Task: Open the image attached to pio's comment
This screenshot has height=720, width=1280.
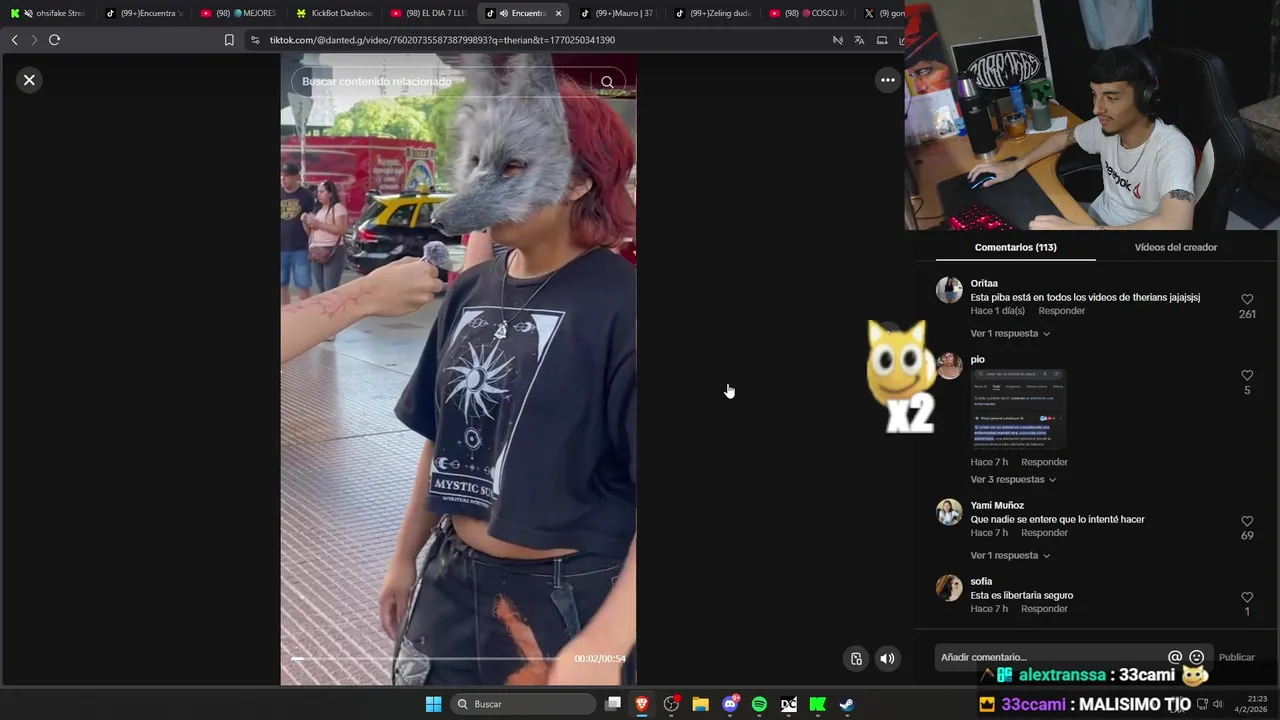Action: tap(1018, 410)
